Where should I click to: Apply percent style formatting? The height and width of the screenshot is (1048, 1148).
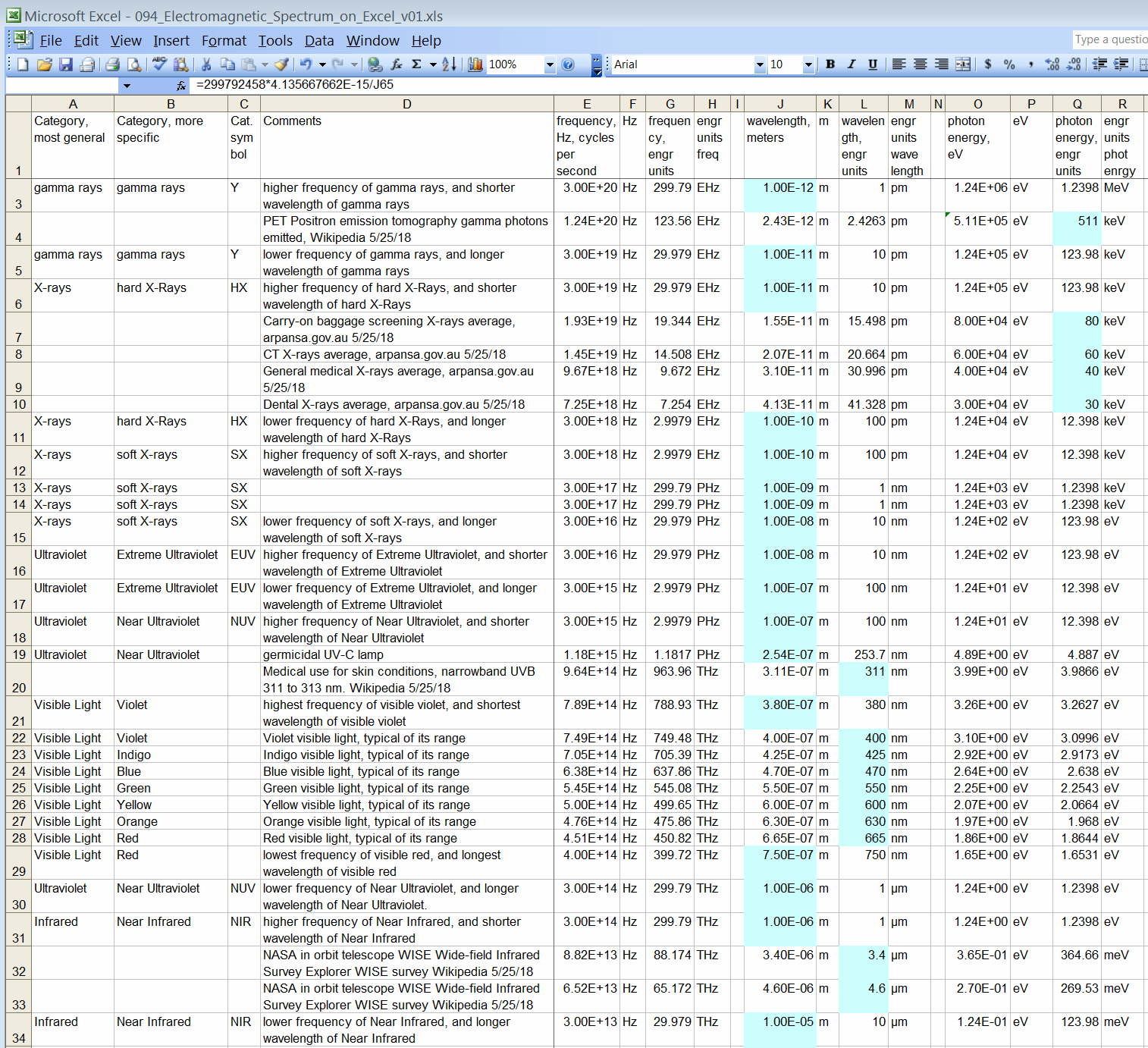click(1009, 64)
